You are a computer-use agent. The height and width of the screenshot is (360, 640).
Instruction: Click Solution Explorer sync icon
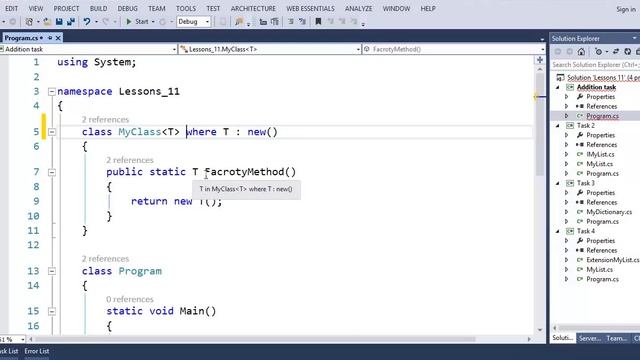pos(616,51)
